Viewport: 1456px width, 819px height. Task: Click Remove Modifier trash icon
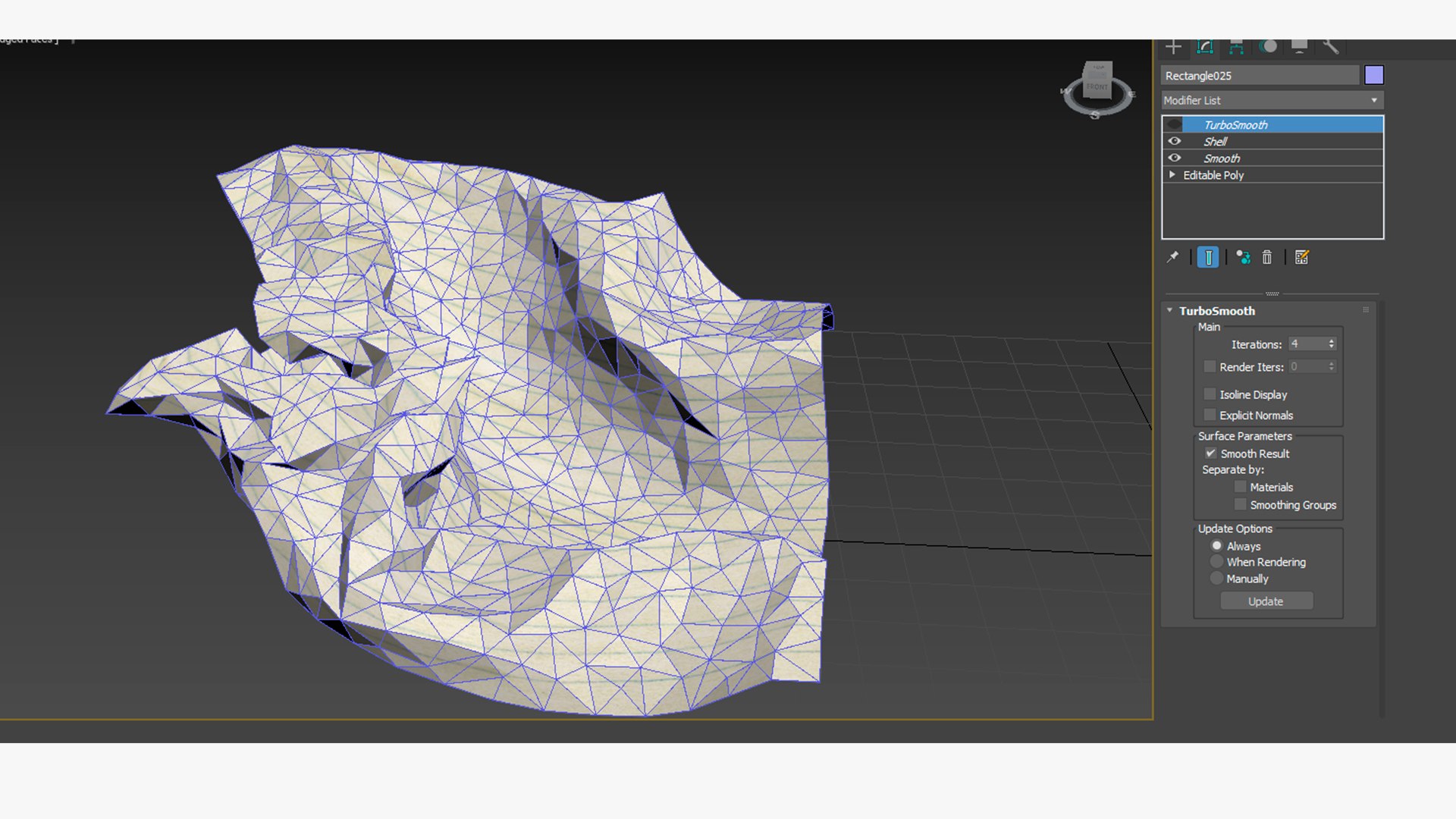tap(1266, 257)
